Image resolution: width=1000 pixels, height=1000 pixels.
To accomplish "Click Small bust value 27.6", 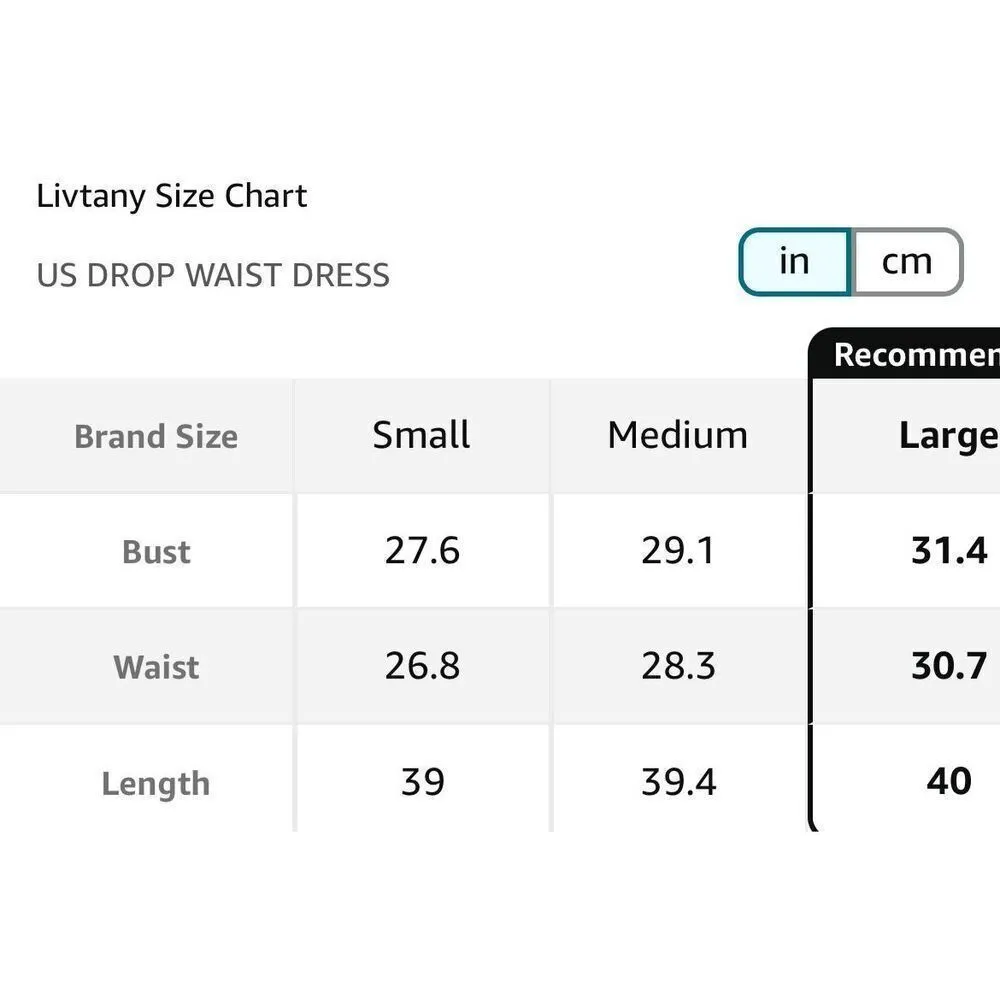I will coord(422,551).
